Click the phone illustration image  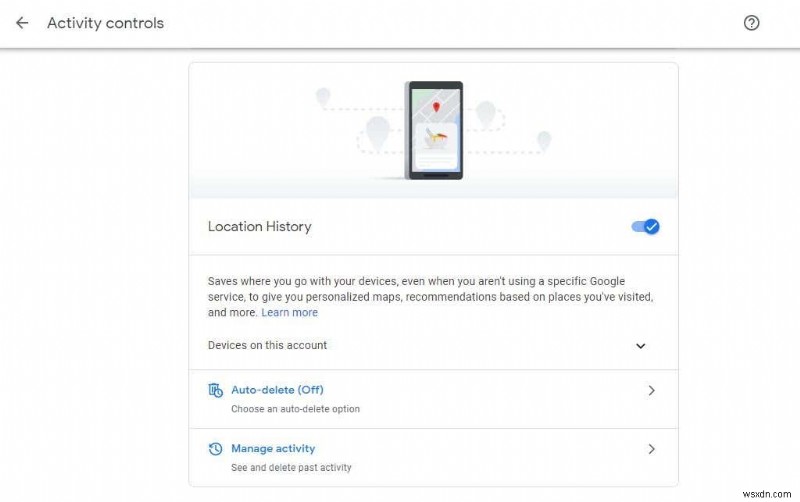434,130
